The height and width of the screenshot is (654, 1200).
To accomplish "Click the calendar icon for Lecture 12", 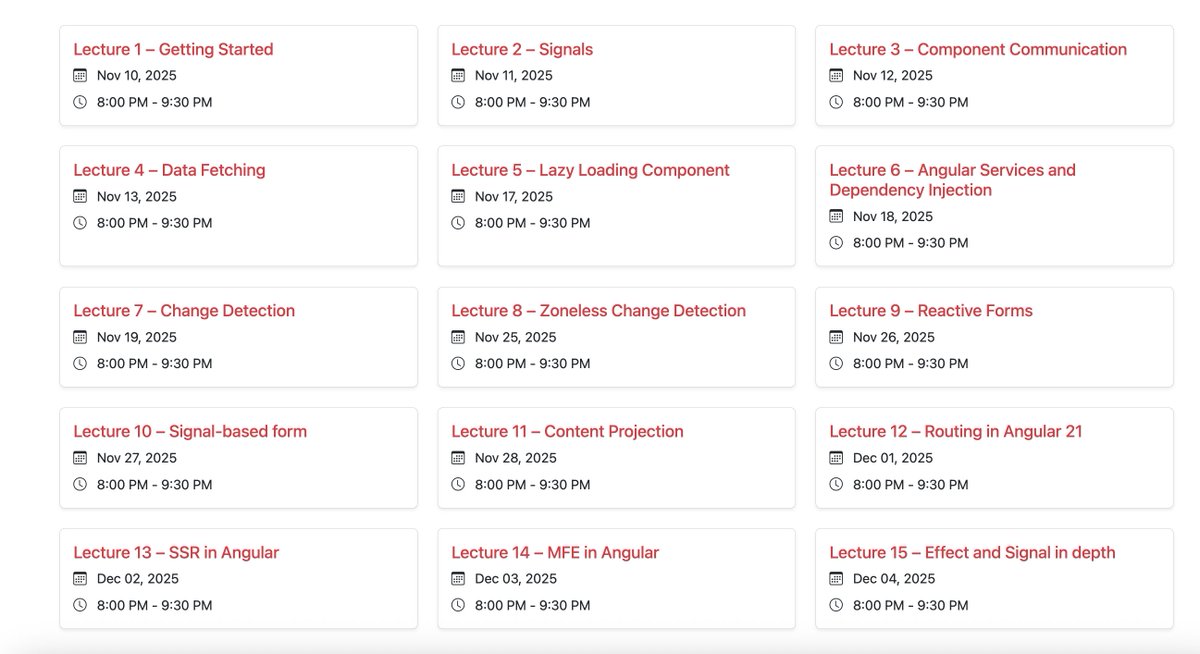I will click(836, 458).
